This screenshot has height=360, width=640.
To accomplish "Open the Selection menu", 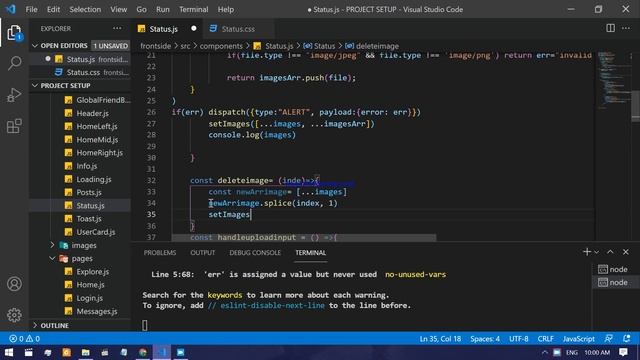I will click(85, 9).
